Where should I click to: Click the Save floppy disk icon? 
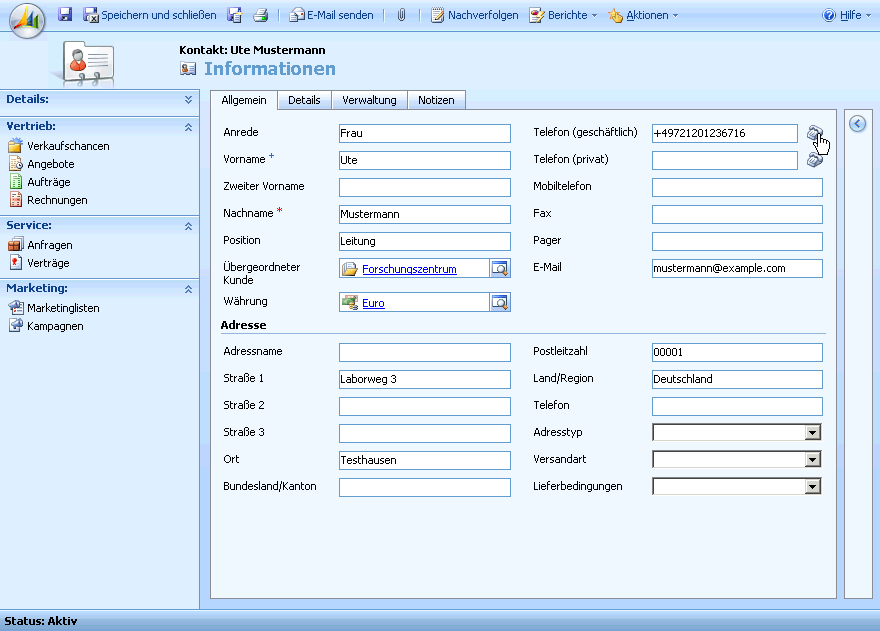65,15
